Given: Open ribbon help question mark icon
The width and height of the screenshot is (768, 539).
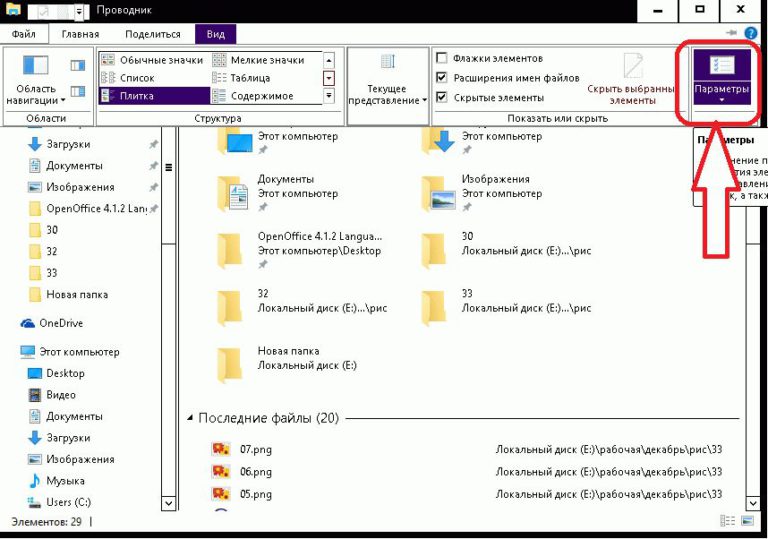Looking at the screenshot, I should pyautogui.click(x=751, y=33).
